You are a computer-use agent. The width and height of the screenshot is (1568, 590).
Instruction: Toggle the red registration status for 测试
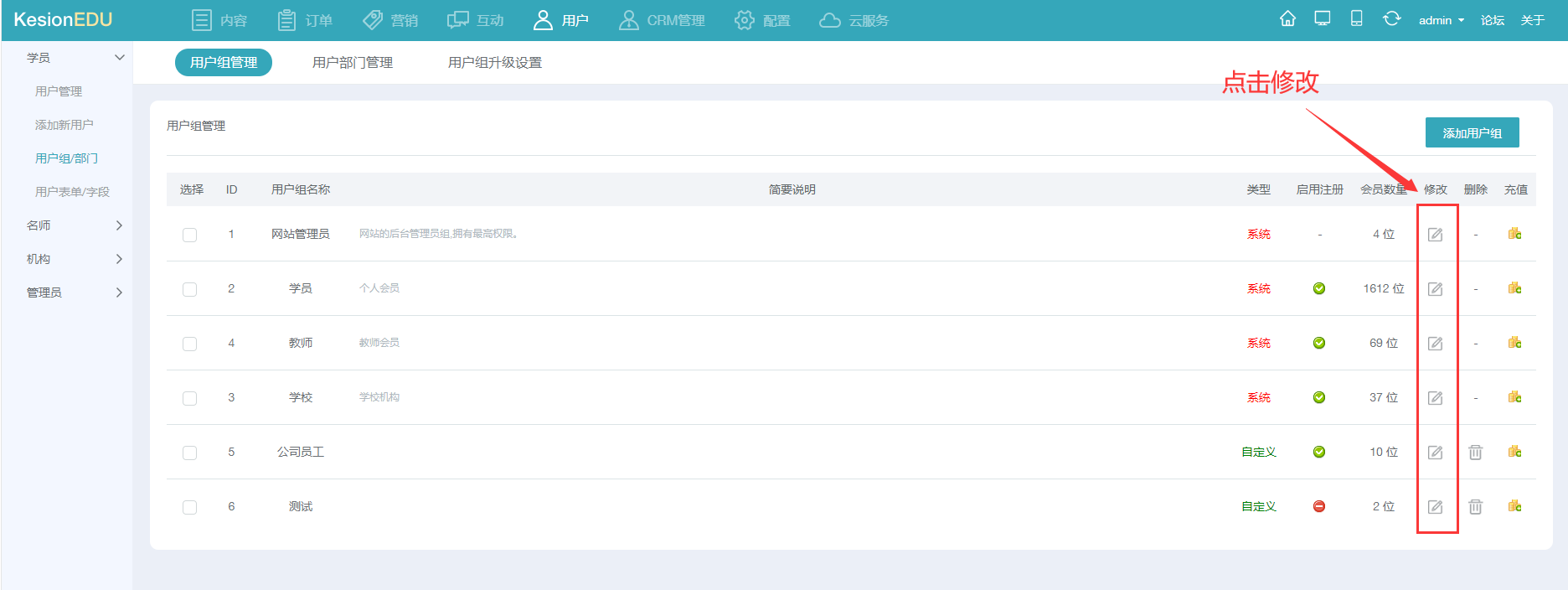tap(1319, 506)
